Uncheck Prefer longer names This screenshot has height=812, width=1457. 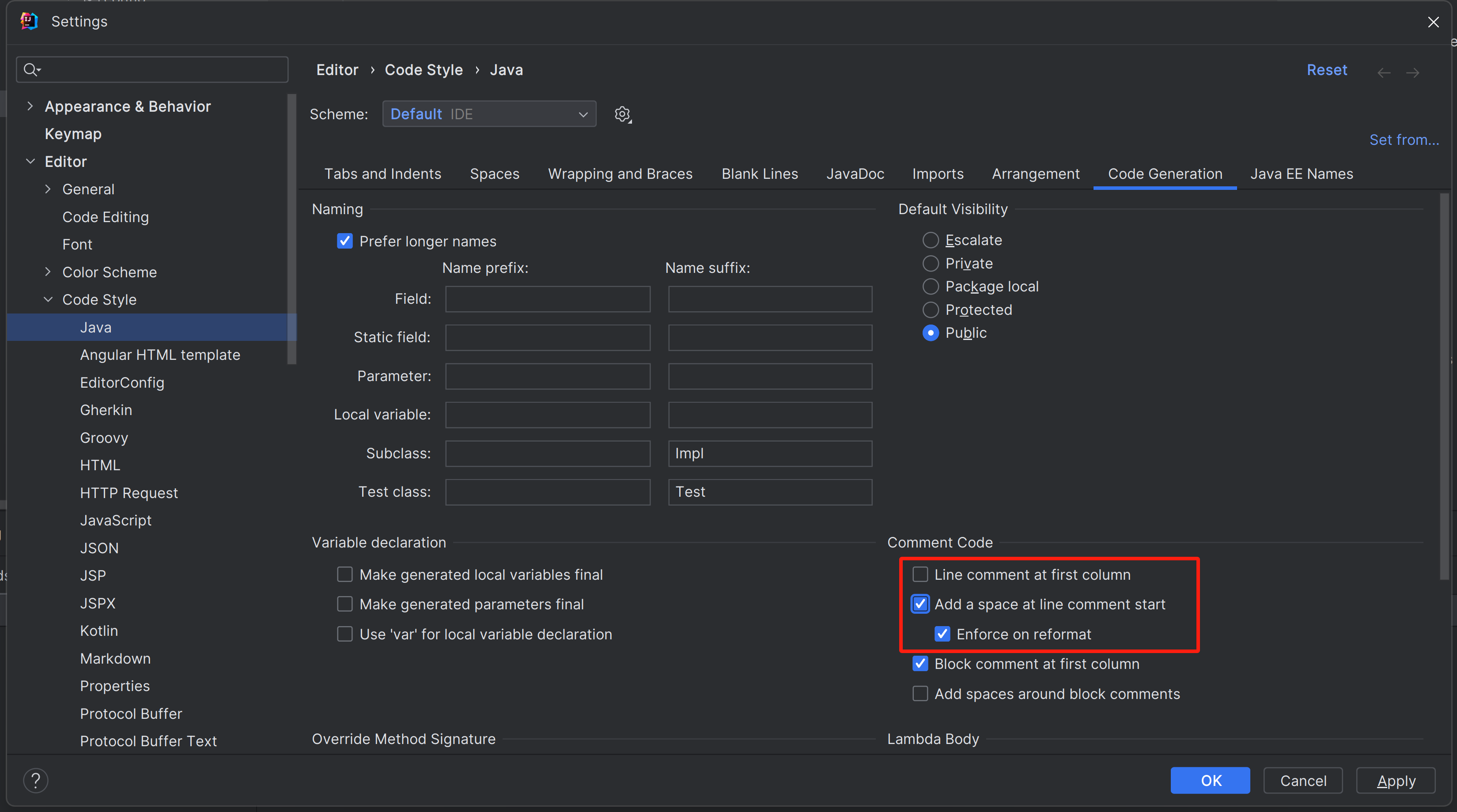click(x=344, y=242)
